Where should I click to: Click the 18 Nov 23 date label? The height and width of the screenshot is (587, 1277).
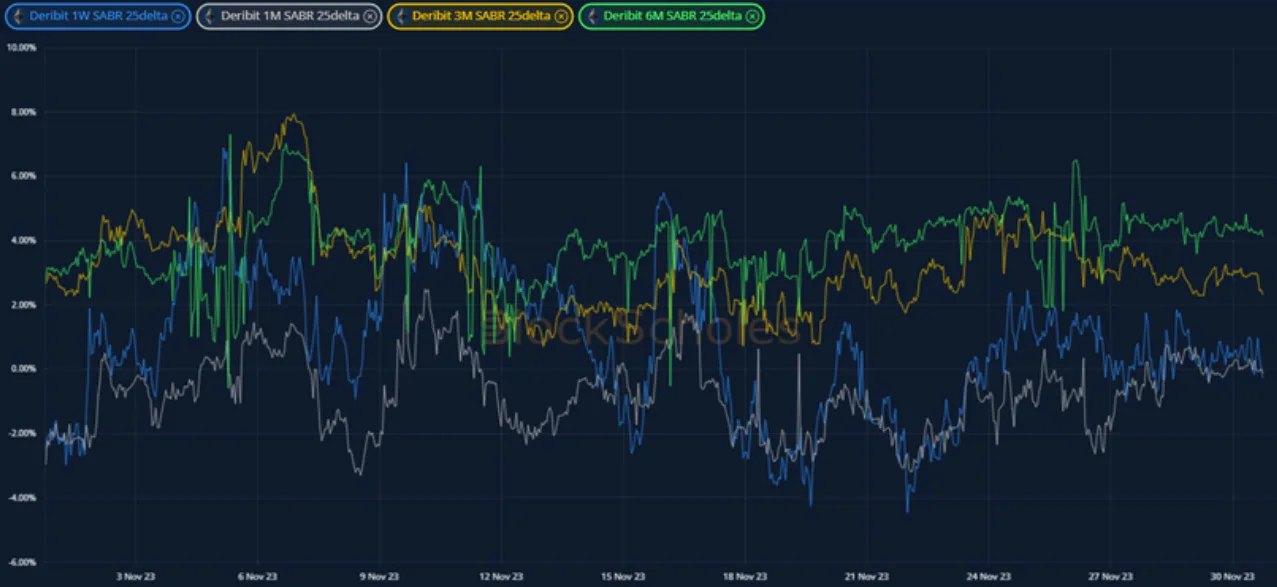(x=745, y=577)
